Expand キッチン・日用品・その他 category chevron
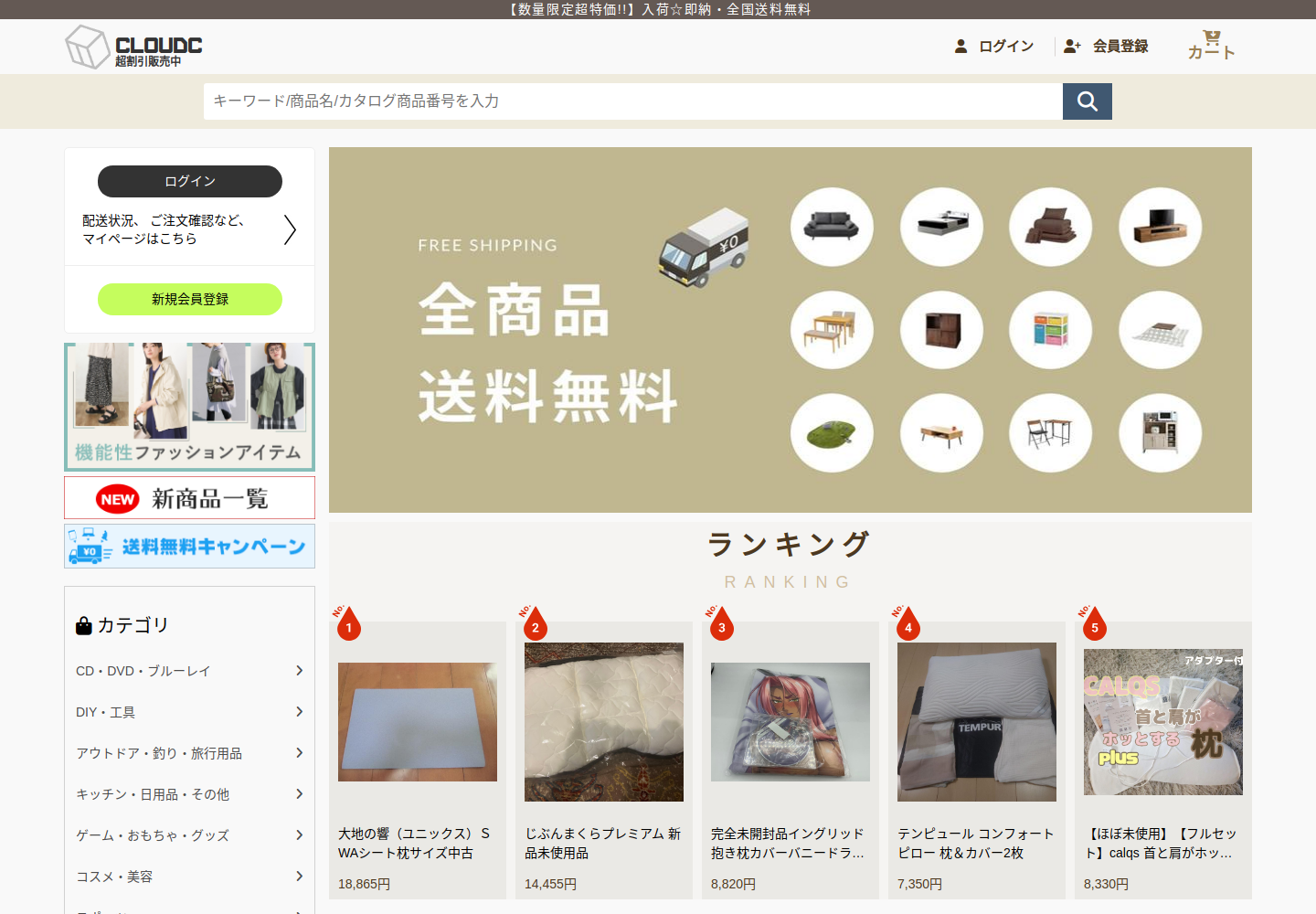This screenshot has height=914, width=1316. 299,794
